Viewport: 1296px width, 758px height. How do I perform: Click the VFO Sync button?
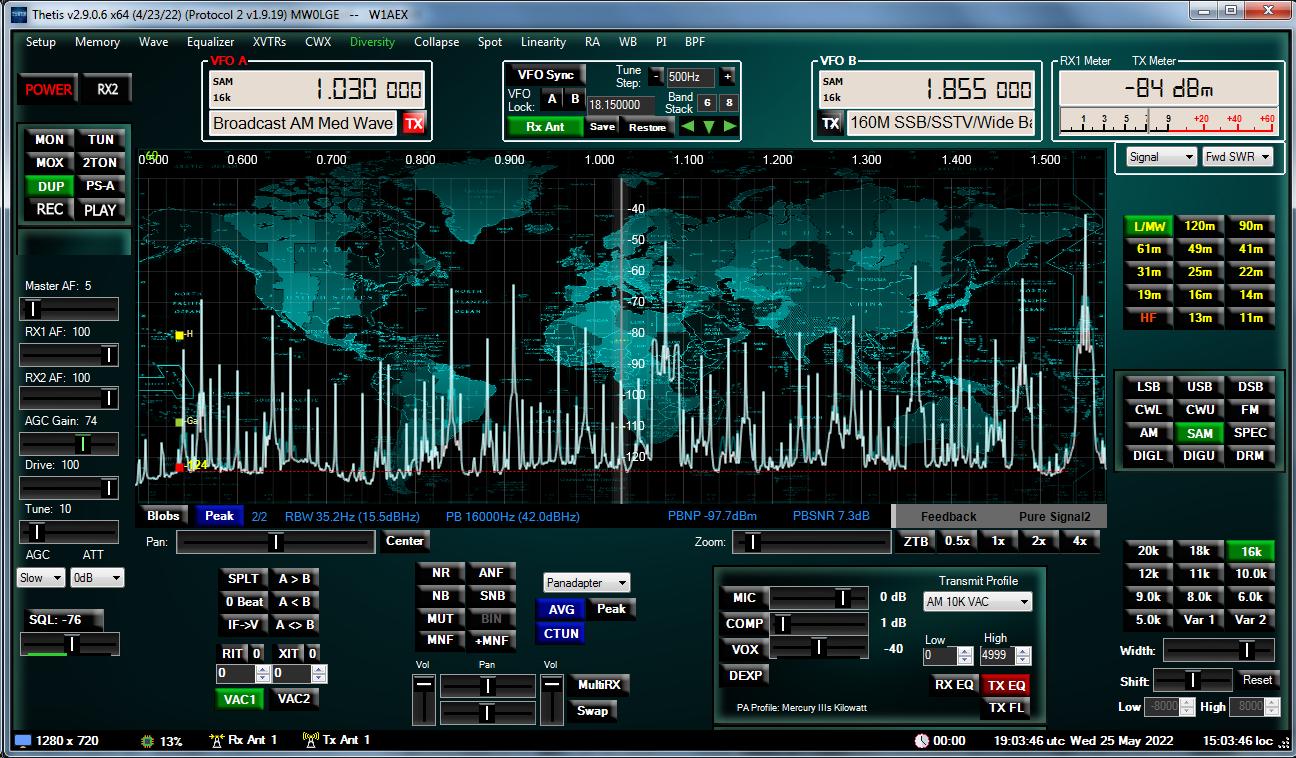click(x=545, y=75)
